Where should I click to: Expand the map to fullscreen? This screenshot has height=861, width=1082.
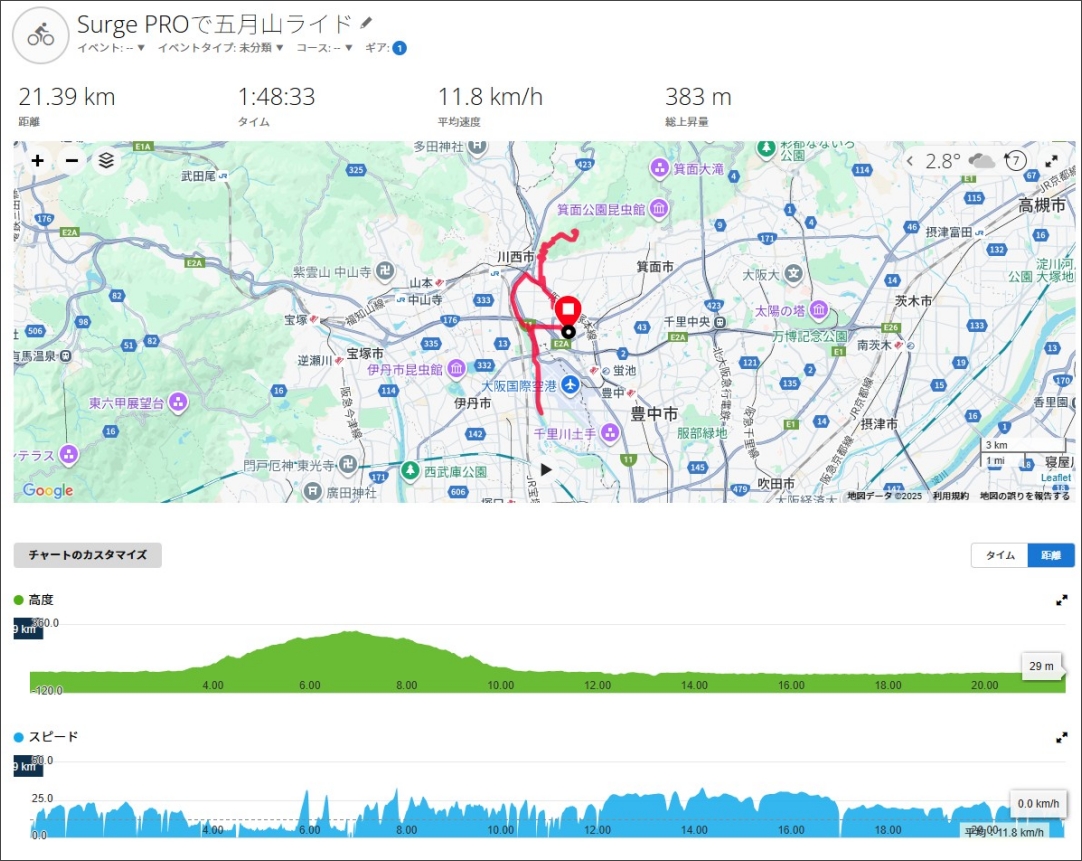(x=1052, y=161)
